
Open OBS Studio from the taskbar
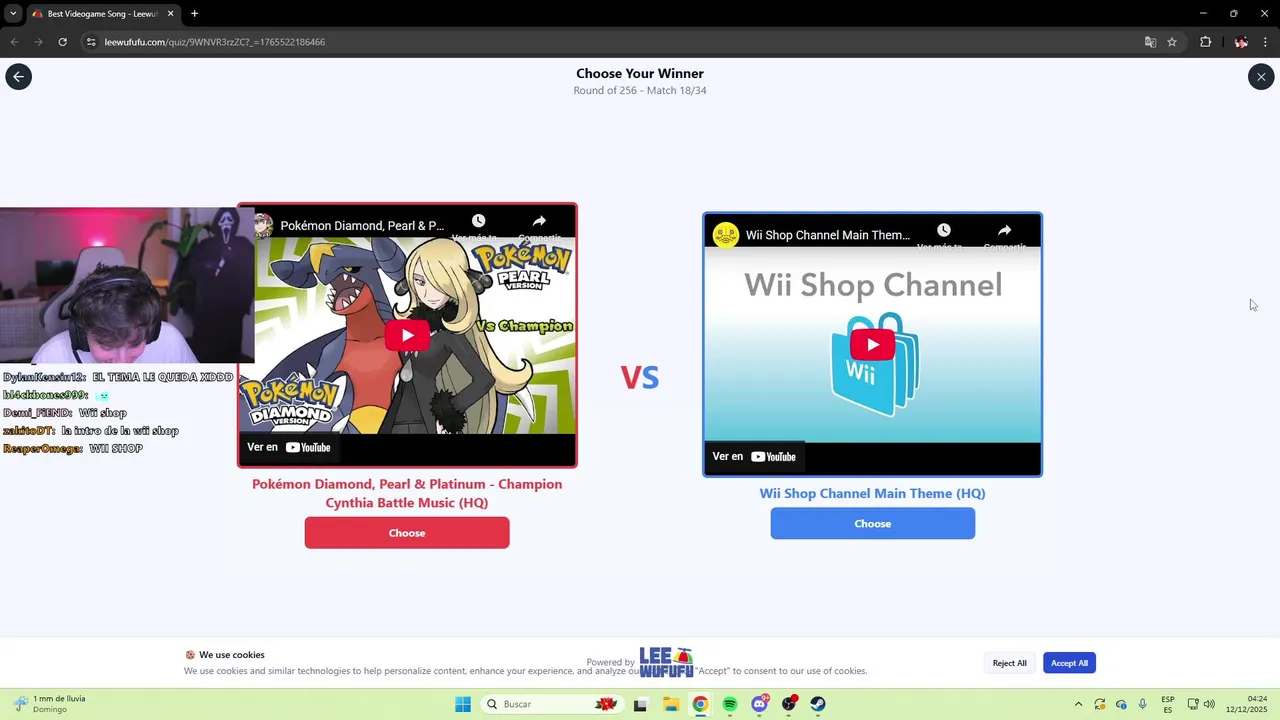coord(789,703)
